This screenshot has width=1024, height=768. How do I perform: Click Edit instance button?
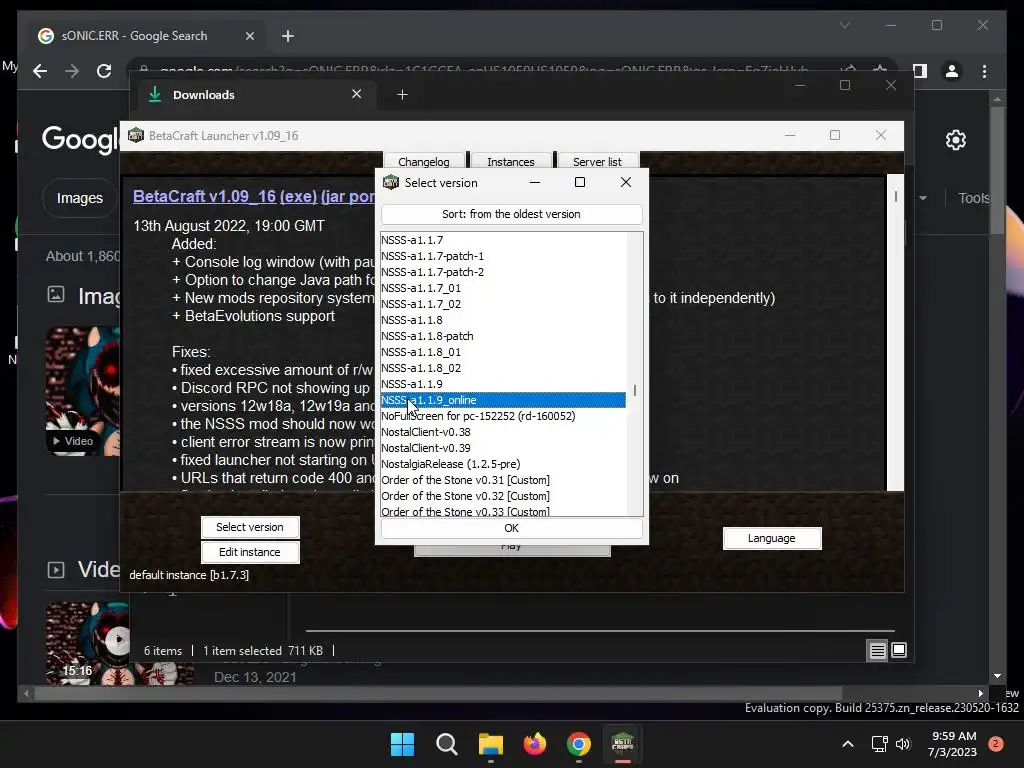click(x=249, y=552)
